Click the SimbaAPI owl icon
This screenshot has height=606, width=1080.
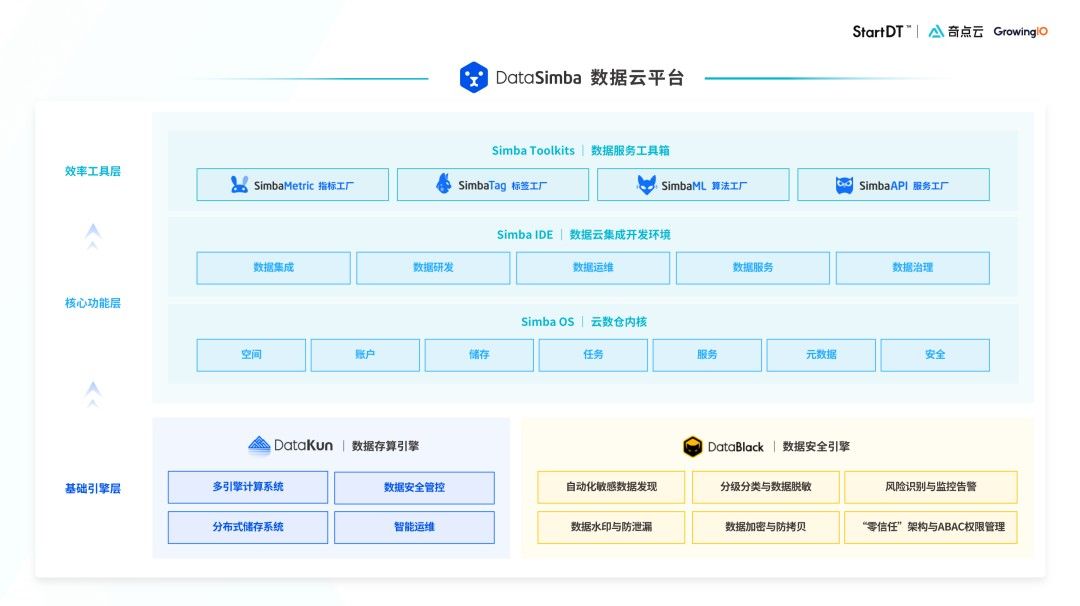845,184
